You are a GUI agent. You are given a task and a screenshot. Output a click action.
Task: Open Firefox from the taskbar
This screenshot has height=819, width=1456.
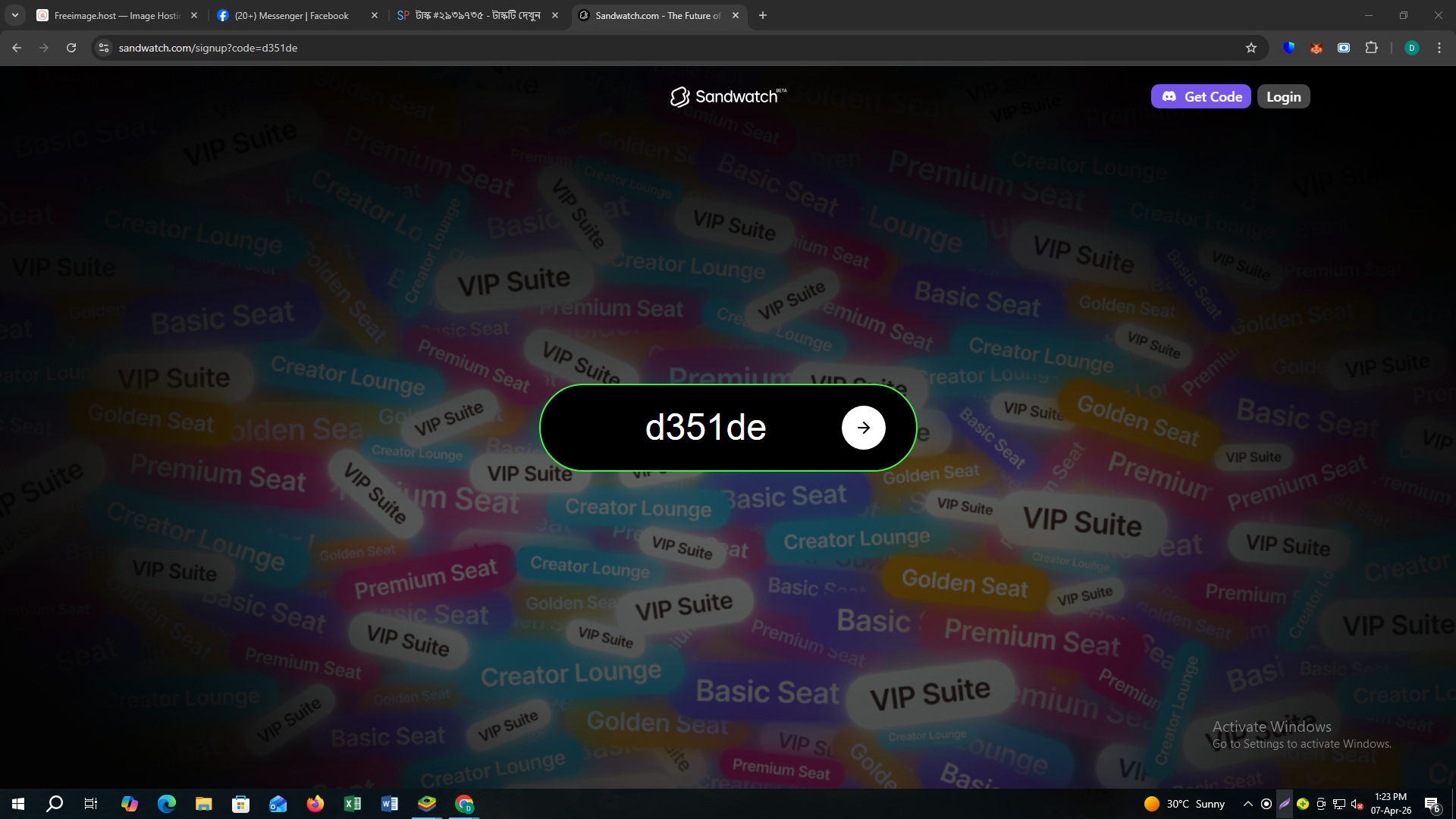pos(315,804)
